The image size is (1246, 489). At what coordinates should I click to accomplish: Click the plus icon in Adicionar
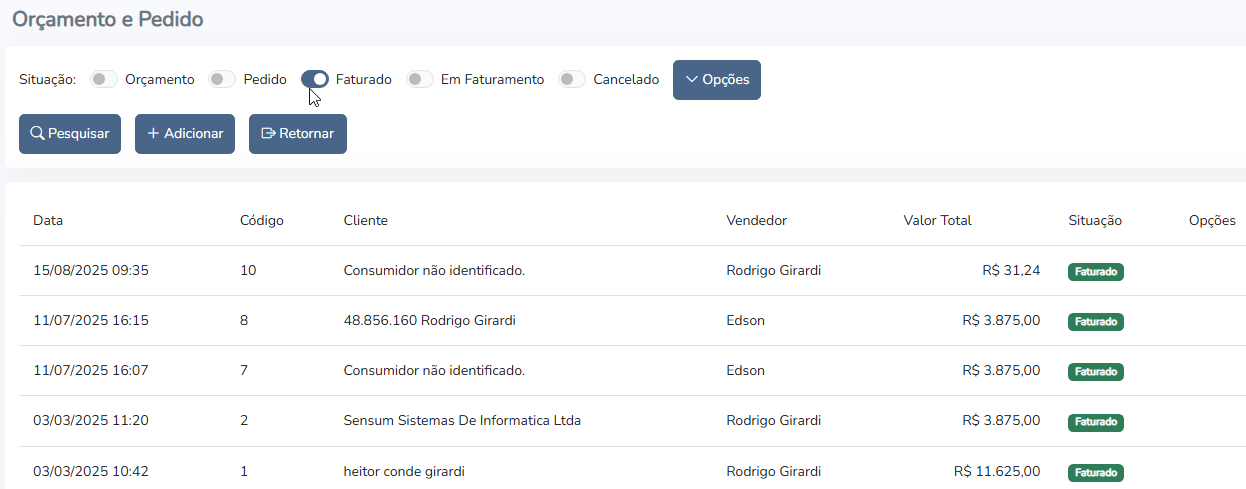pos(153,134)
